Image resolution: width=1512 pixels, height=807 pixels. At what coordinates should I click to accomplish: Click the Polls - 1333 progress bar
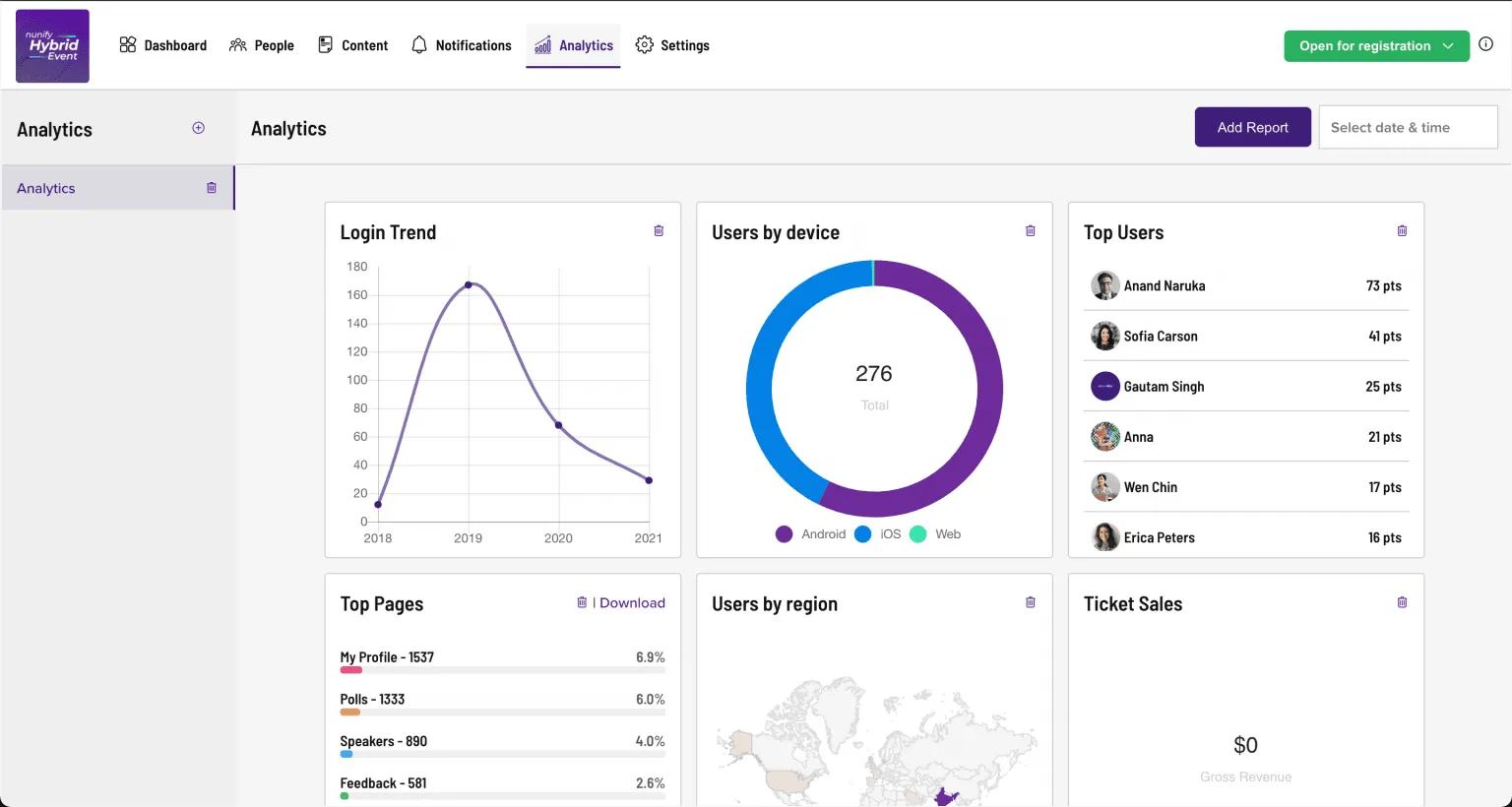[x=502, y=713]
